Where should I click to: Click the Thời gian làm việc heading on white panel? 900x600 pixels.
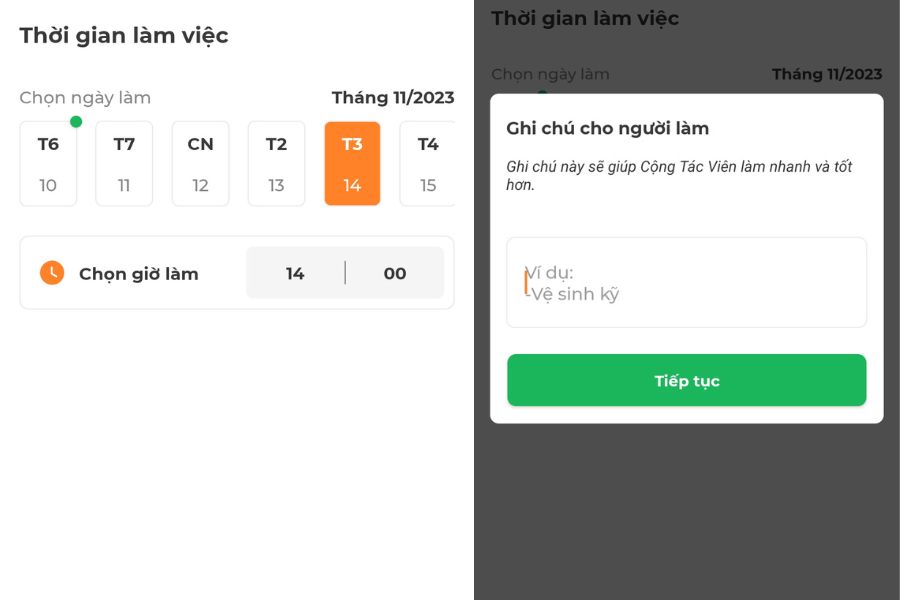point(124,36)
